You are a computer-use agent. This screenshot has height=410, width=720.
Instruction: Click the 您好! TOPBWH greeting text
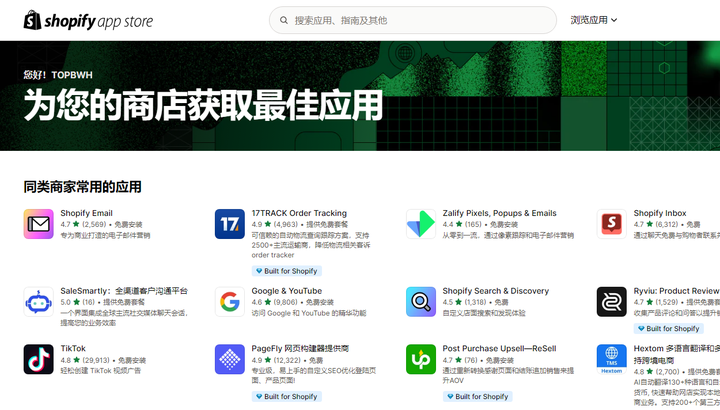click(58, 75)
